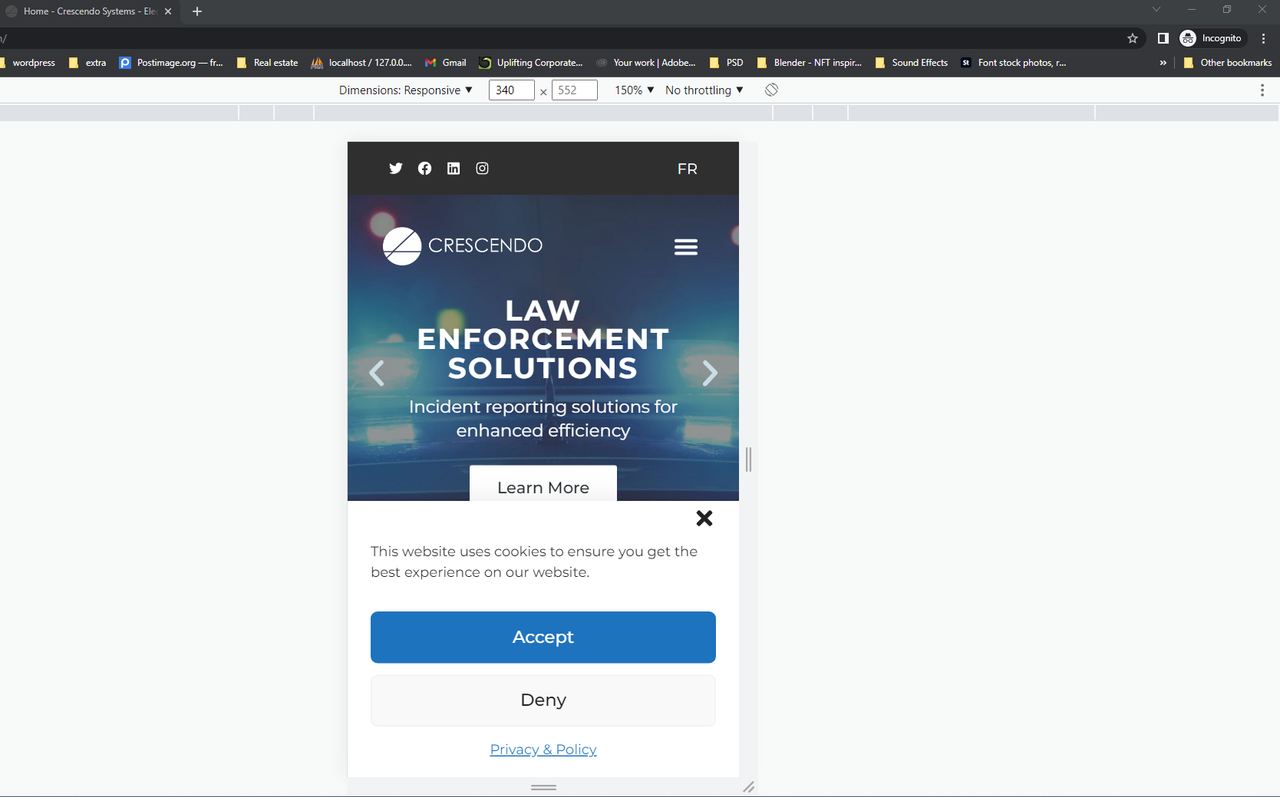Open the Blender - NFT inspir bookmarks folder
Image resolution: width=1280 pixels, height=797 pixels.
pos(809,62)
